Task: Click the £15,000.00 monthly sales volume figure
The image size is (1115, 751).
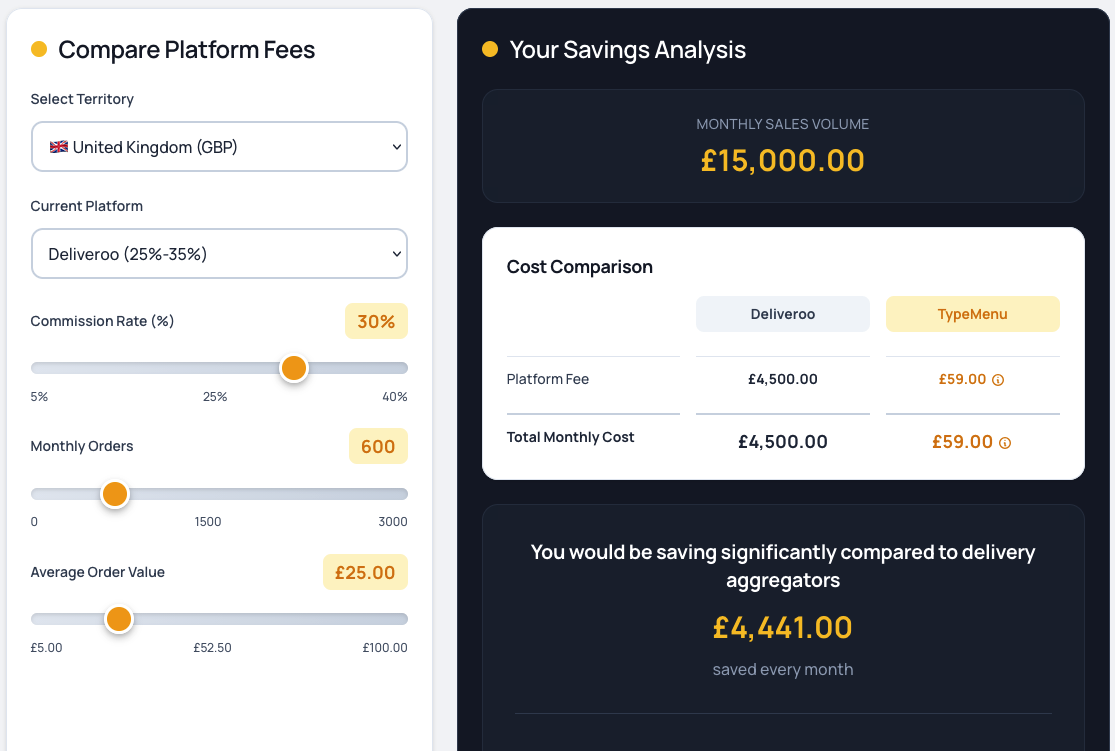Action: 782,160
